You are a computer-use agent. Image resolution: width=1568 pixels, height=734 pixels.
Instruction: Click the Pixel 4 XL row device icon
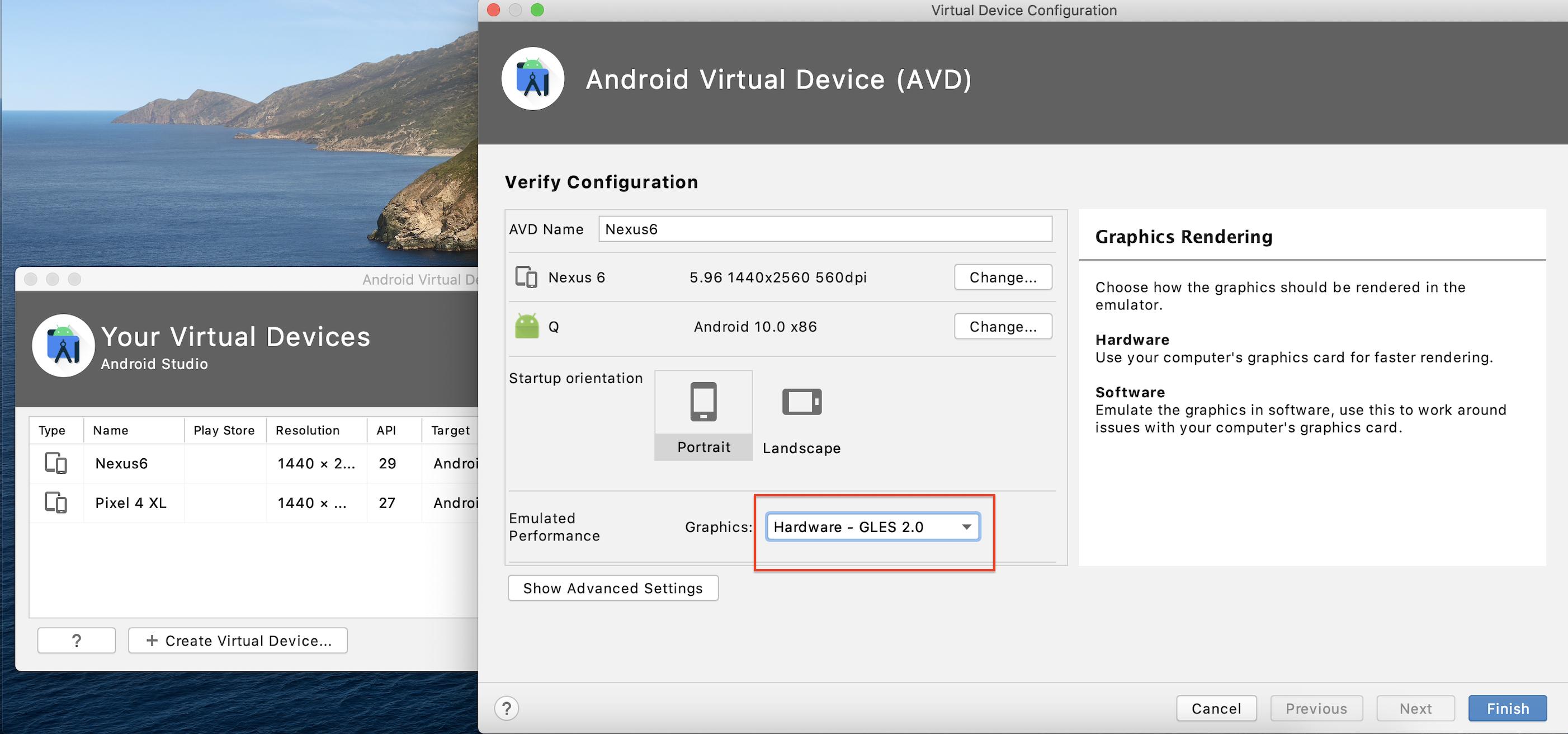[x=55, y=502]
